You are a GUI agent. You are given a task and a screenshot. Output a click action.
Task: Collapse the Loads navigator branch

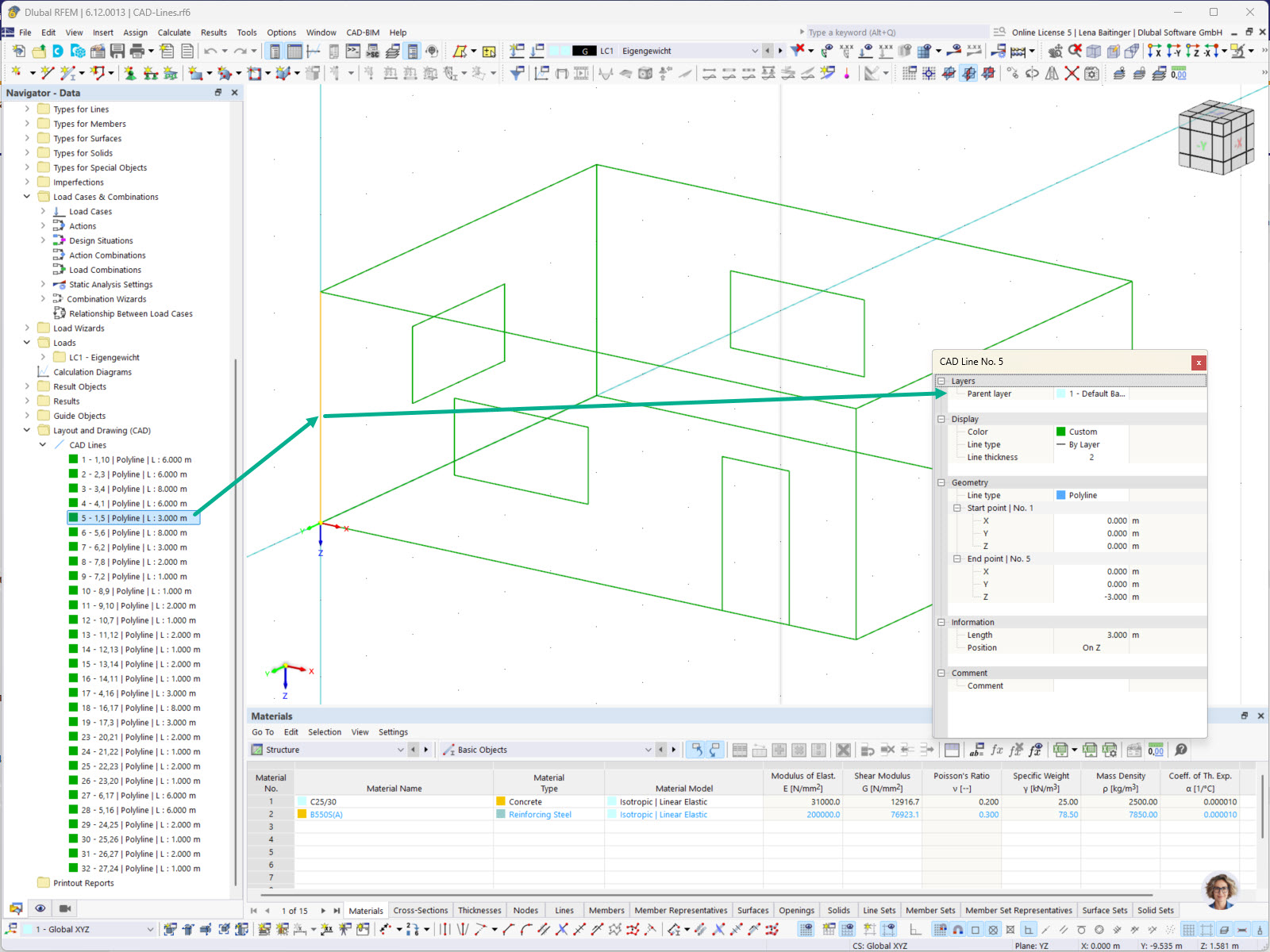[x=27, y=343]
